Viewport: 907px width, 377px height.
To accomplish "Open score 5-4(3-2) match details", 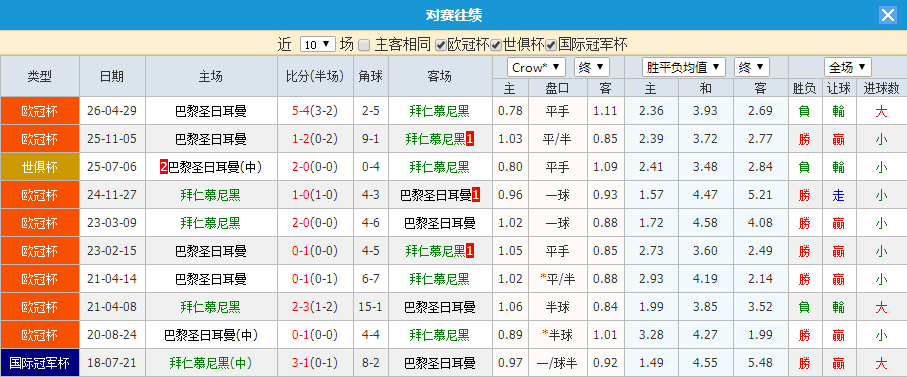I will [x=315, y=111].
